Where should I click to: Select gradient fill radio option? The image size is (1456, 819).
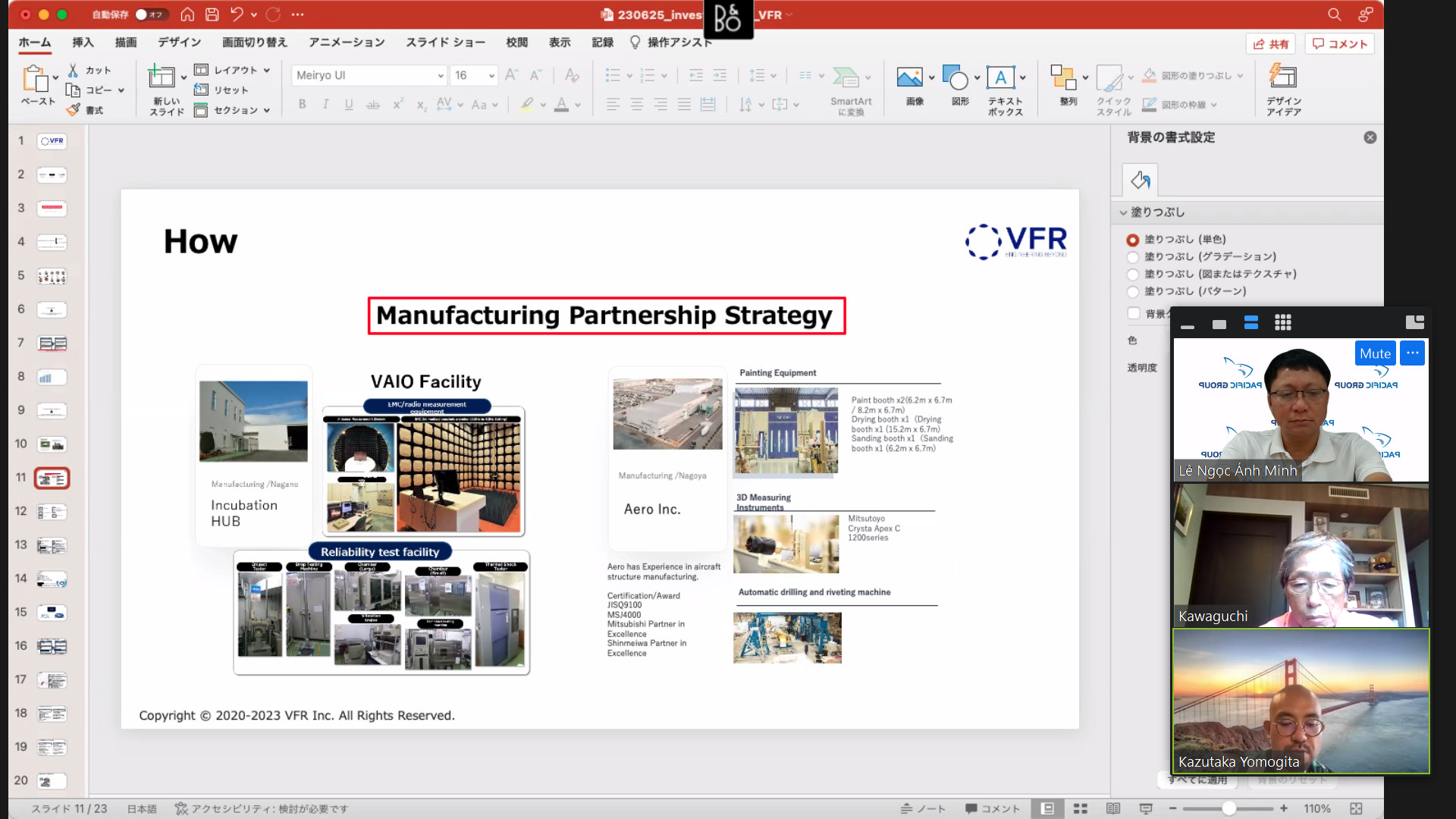click(1133, 257)
